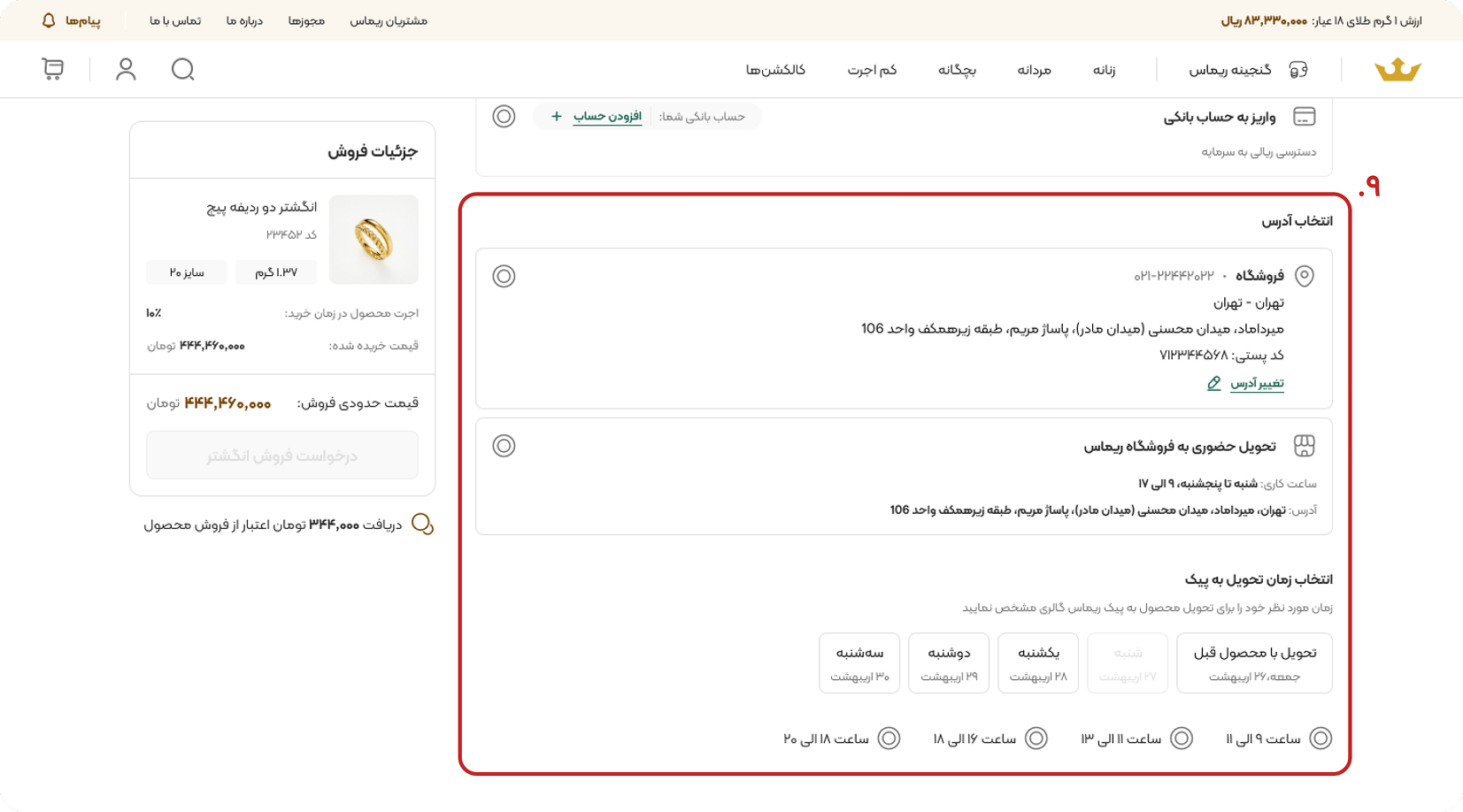Select the فروشگاه address radio button
The height and width of the screenshot is (812, 1463).
click(504, 276)
